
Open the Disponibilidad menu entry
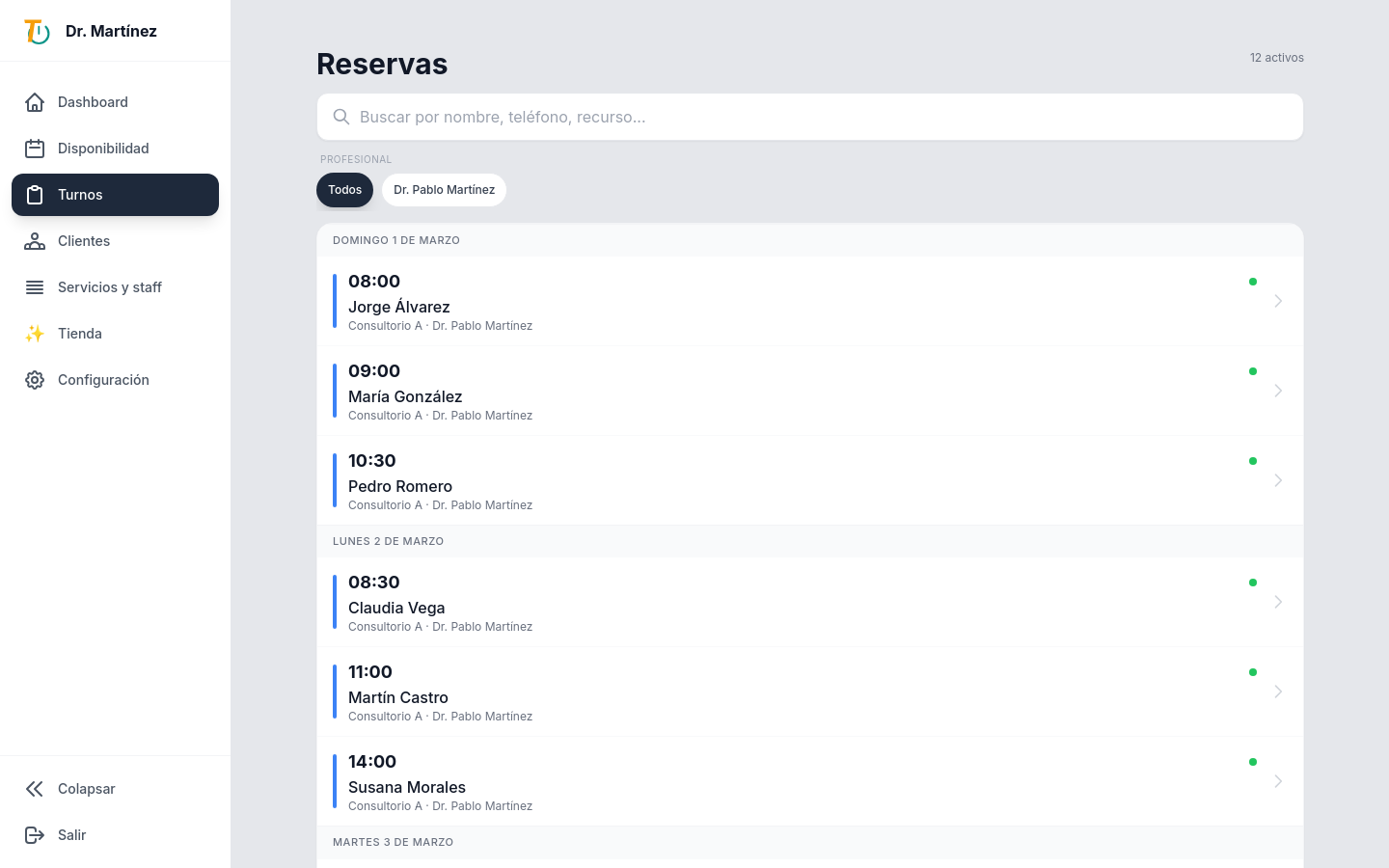103,149
